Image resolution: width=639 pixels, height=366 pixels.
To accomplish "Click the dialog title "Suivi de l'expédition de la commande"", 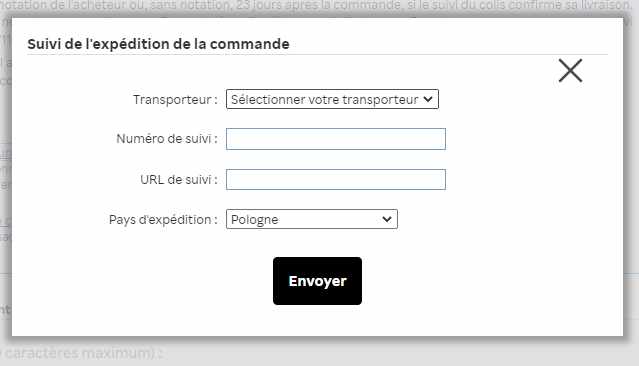I will 158,44.
